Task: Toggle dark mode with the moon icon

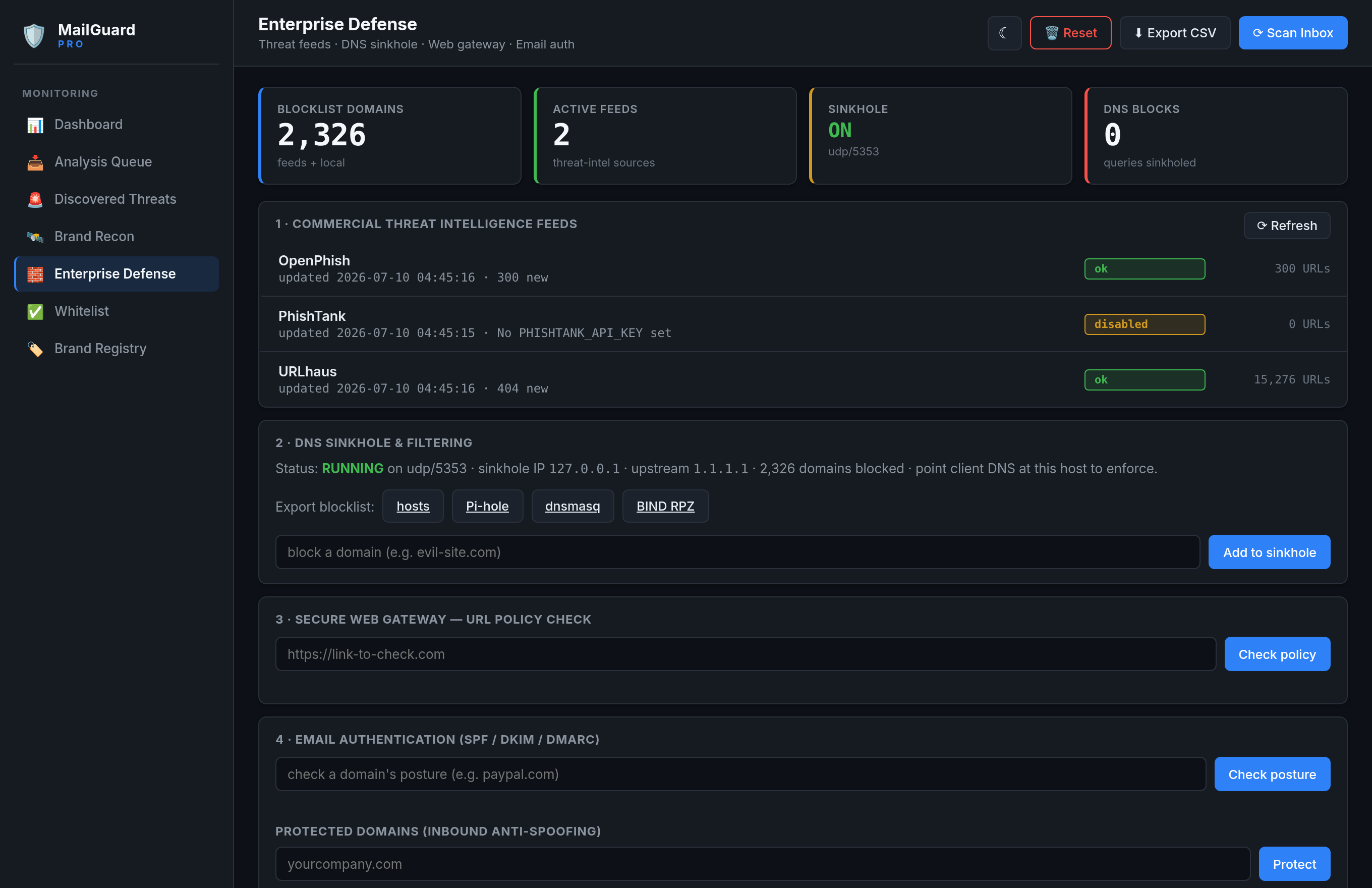Action: (1004, 33)
